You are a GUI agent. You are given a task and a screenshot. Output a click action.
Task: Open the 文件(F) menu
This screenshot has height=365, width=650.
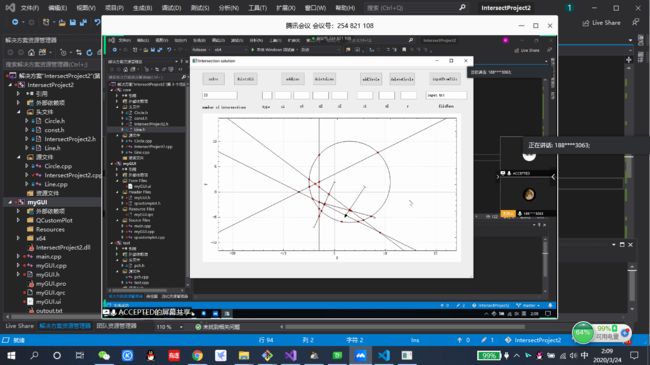point(30,8)
